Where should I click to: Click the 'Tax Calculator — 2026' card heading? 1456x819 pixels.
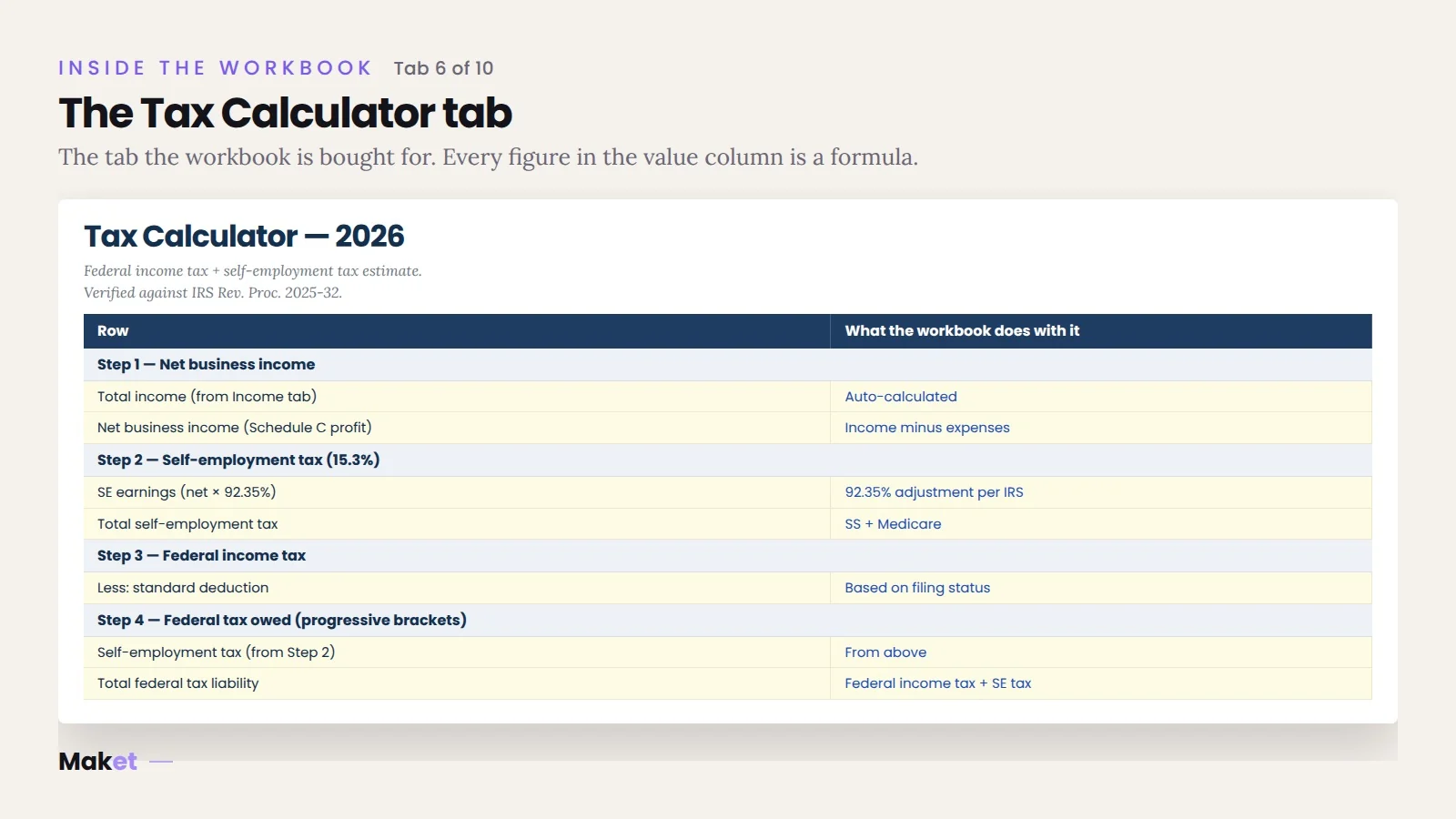click(x=244, y=236)
